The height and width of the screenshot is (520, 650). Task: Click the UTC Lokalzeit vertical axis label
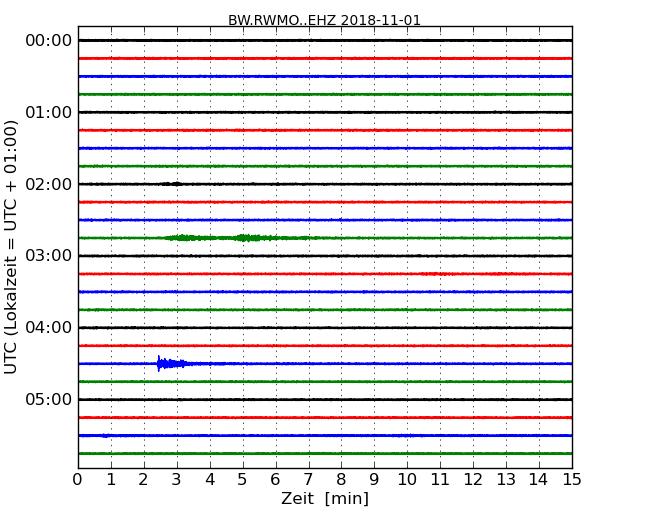click(11, 247)
